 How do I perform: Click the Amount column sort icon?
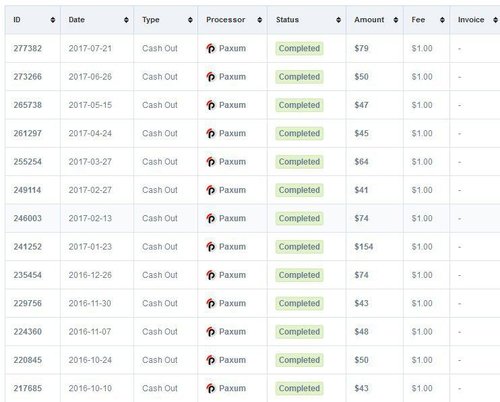(x=396, y=20)
